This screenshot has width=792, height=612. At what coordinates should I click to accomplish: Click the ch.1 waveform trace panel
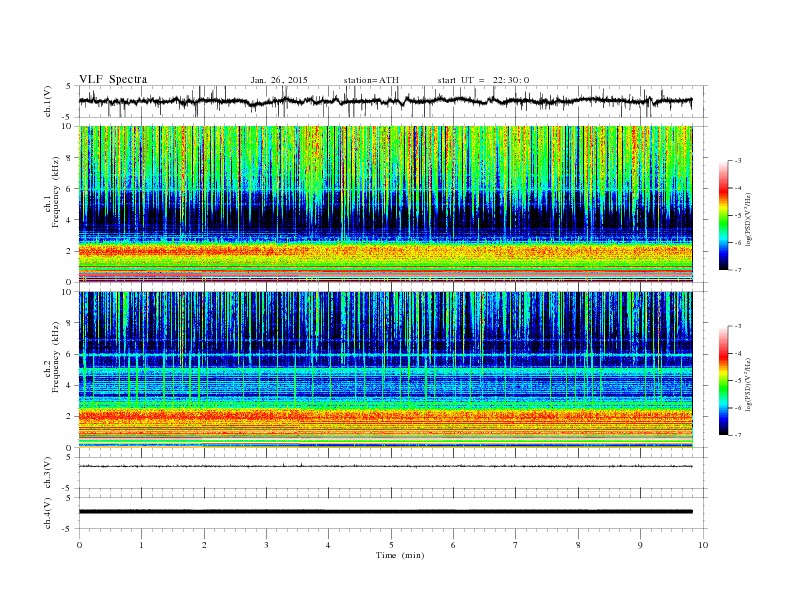coord(393,101)
